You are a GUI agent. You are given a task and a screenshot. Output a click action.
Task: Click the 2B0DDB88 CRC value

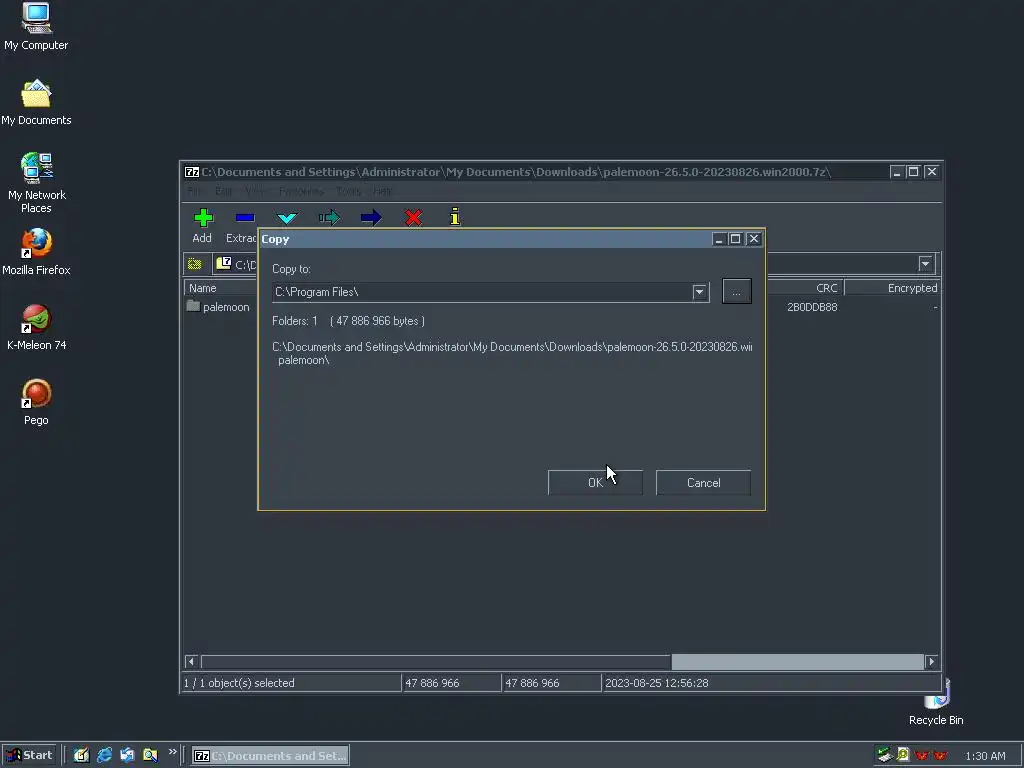812,307
